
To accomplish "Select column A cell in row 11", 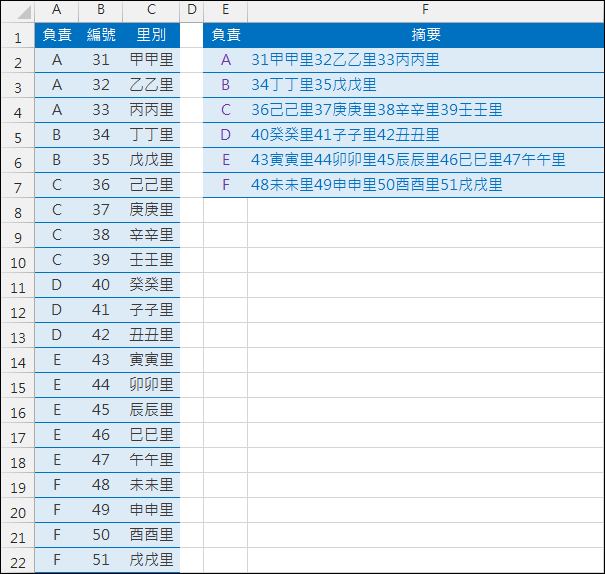I will coord(57,285).
